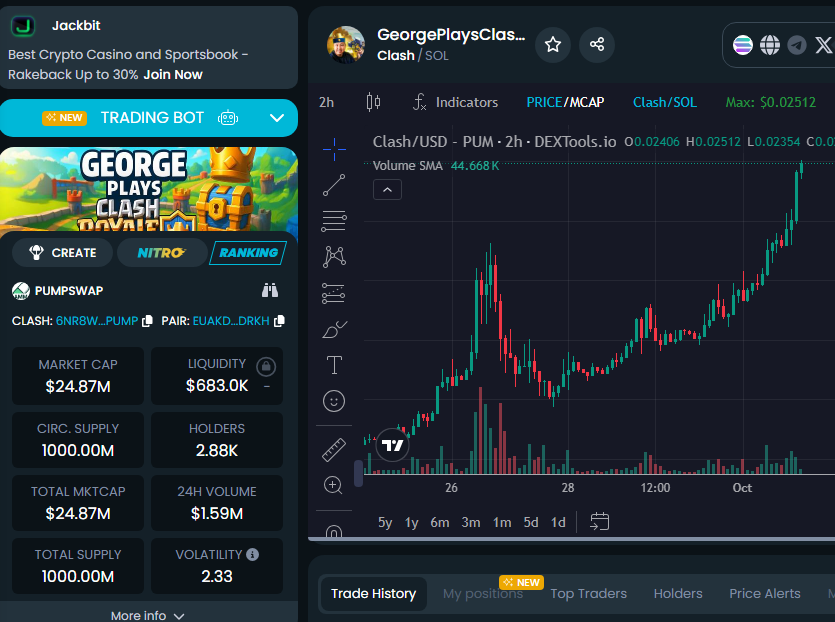Image resolution: width=835 pixels, height=622 pixels.
Task: Click the HOLDERS 2.88K card
Action: pyautogui.click(x=217, y=440)
